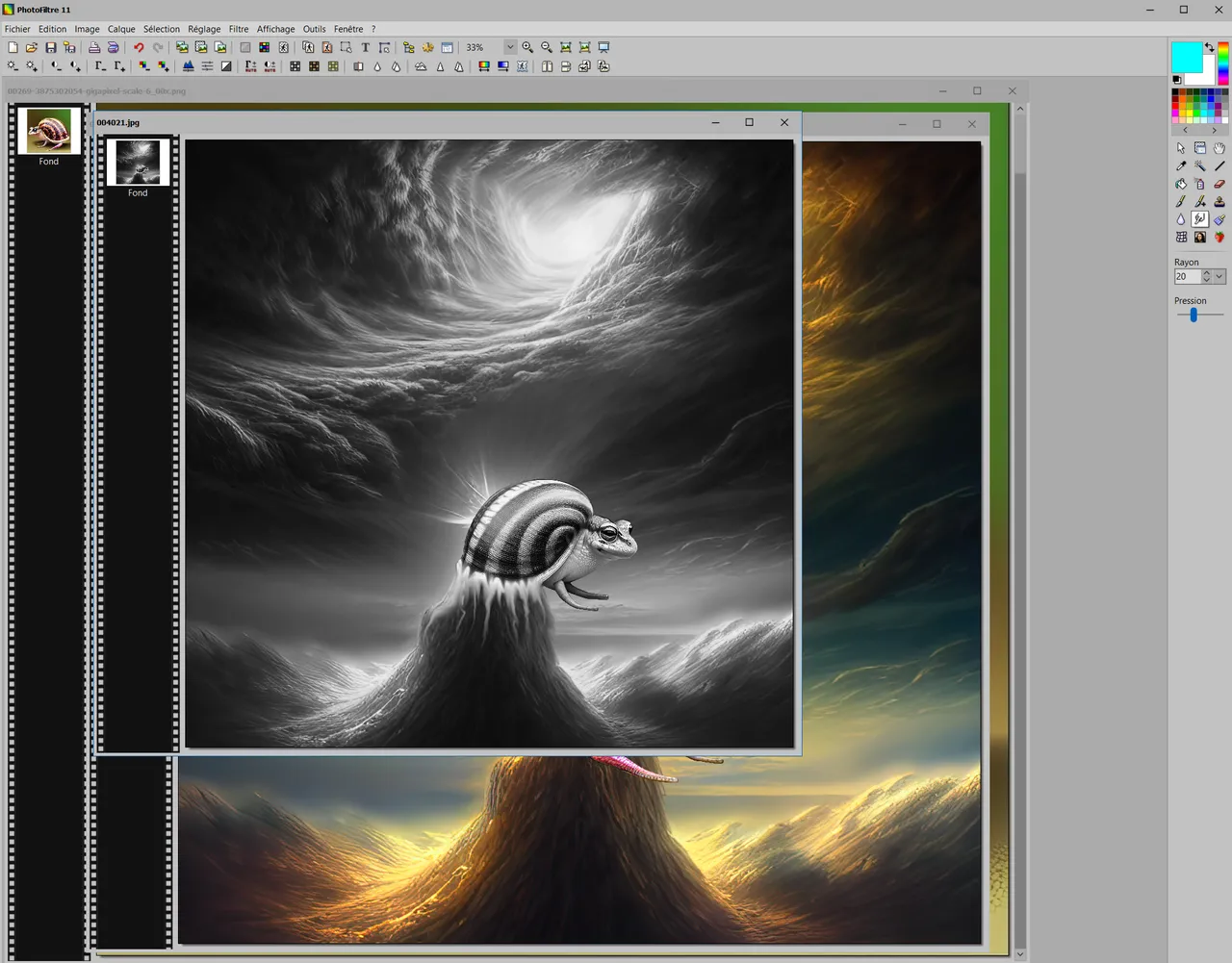This screenshot has width=1232, height=963.
Task: Open the 33% zoom level dropdown
Action: 510,47
